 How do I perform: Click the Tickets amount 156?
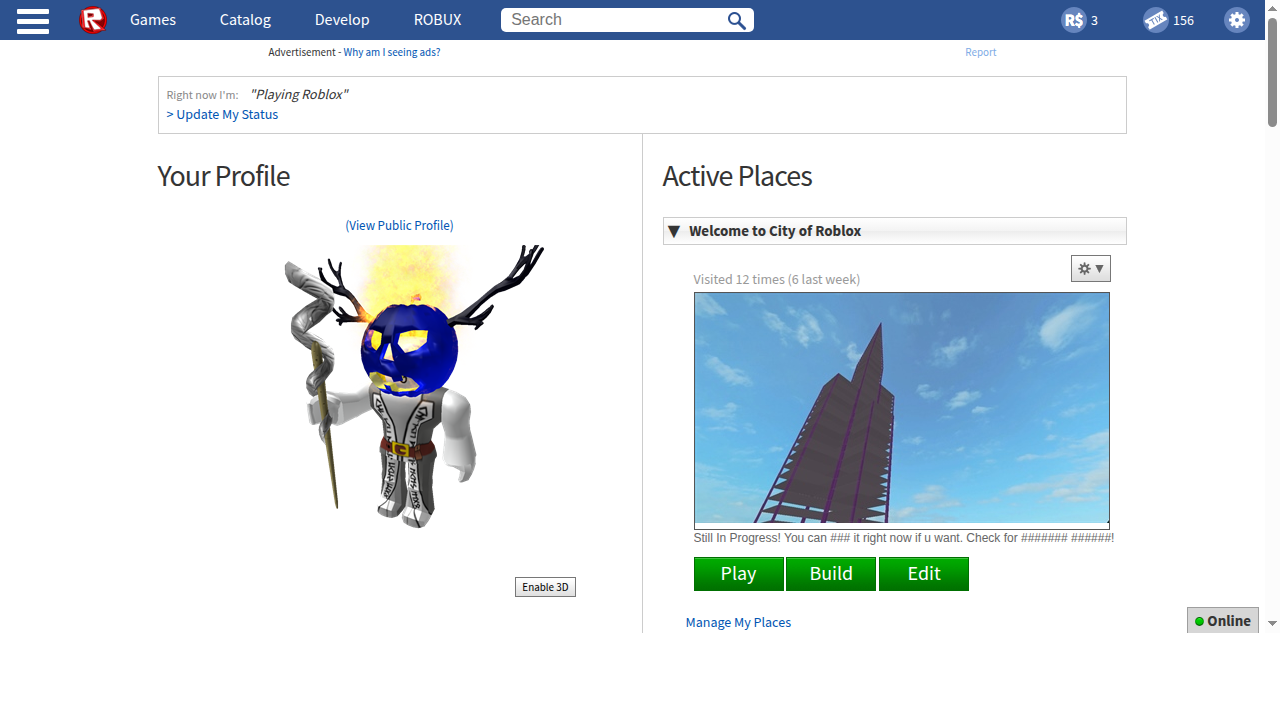tap(1183, 20)
